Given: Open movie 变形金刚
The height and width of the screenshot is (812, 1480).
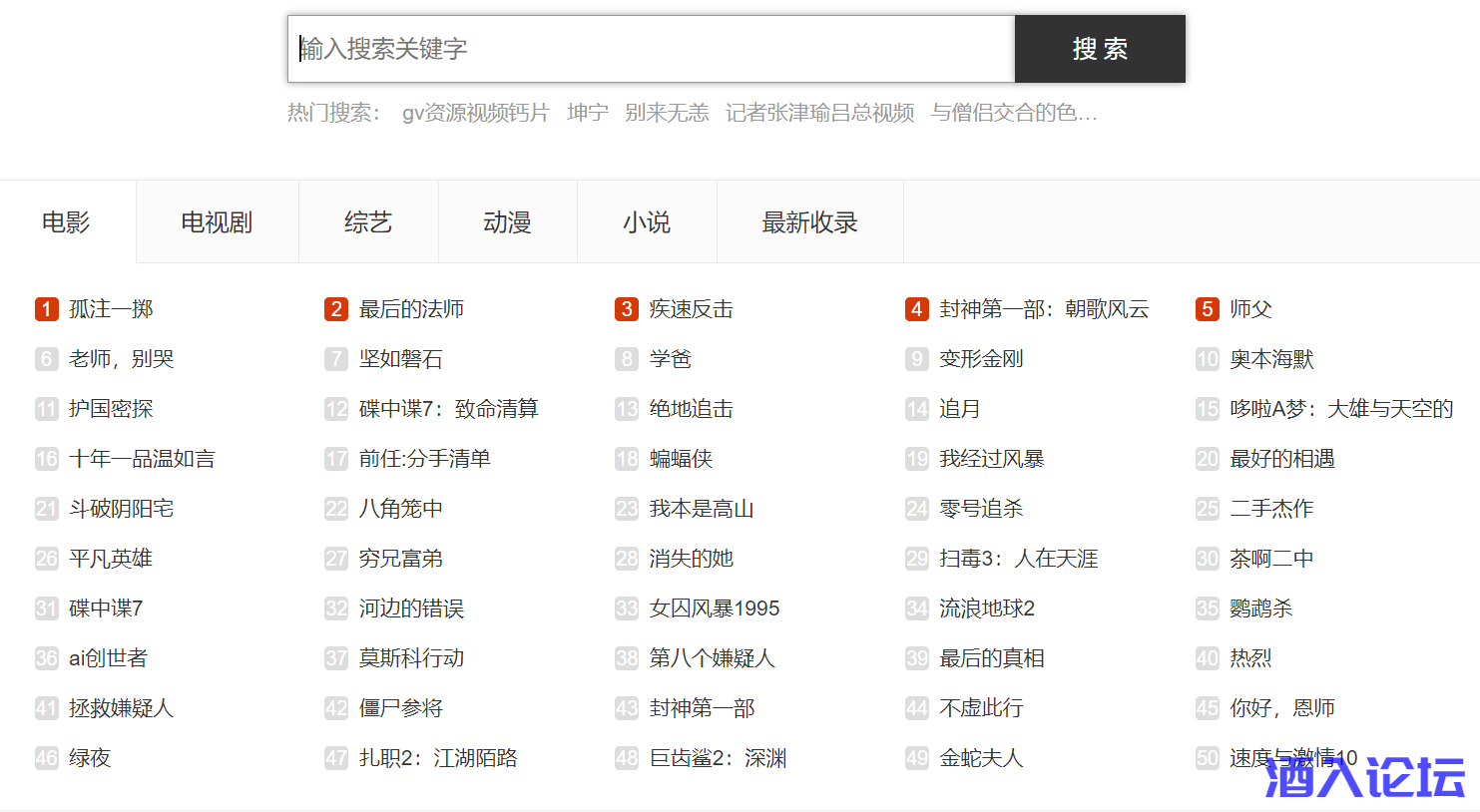Looking at the screenshot, I should coord(982,359).
